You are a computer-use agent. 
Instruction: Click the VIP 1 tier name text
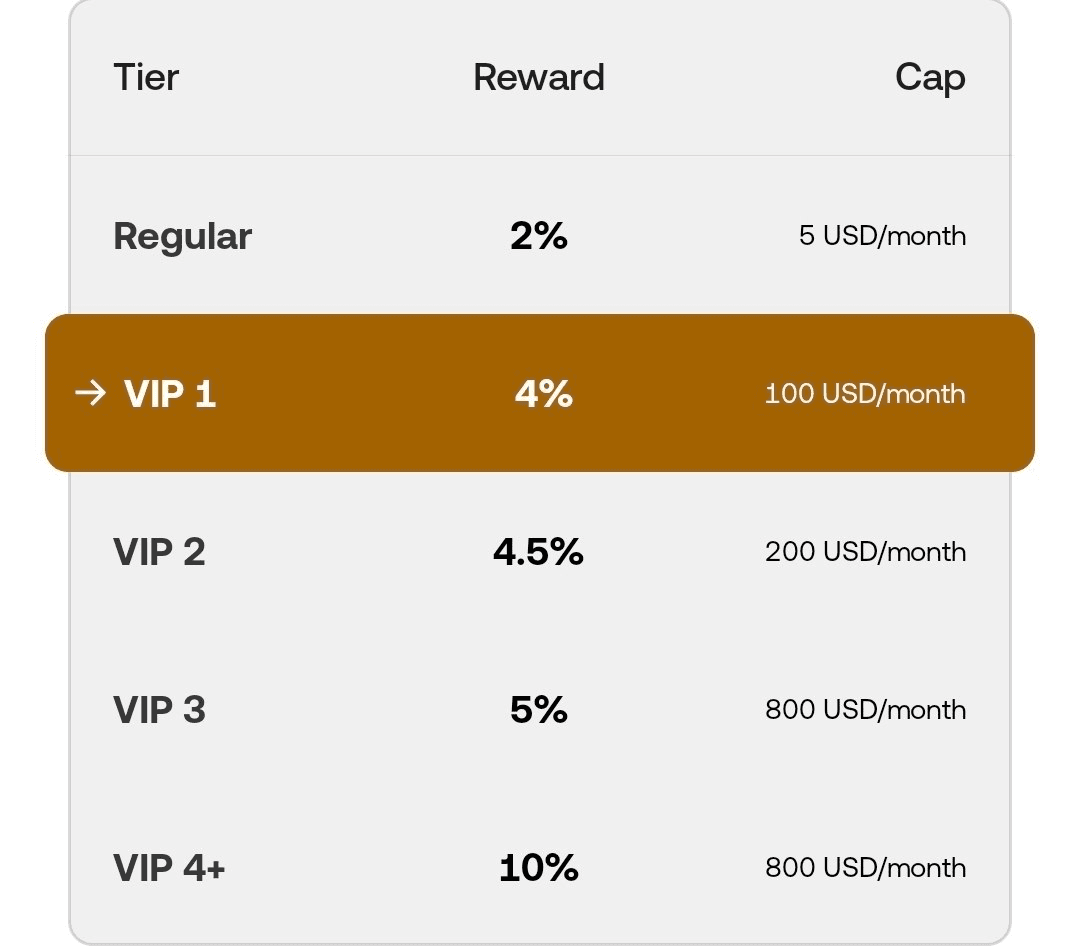click(x=169, y=393)
